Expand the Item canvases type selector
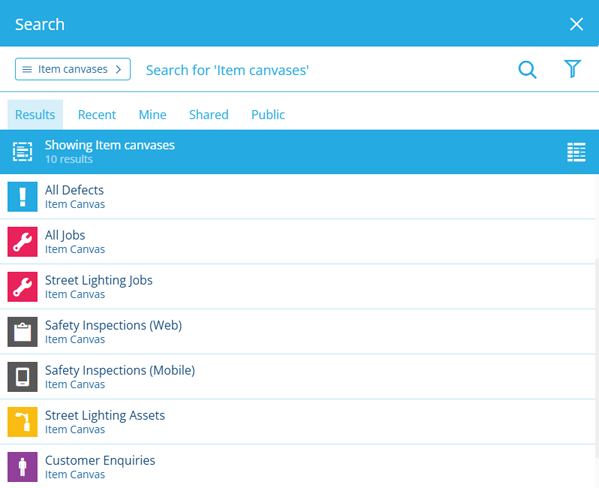599x488 pixels. coord(73,69)
